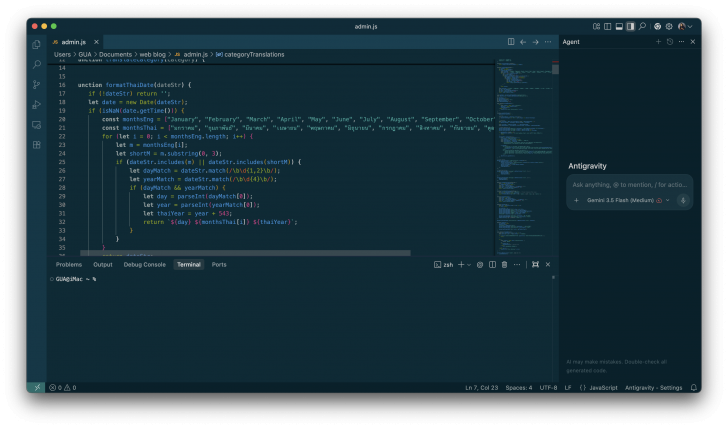Open errors and warnings count in status bar
This screenshot has width=728, height=428.
[63, 388]
